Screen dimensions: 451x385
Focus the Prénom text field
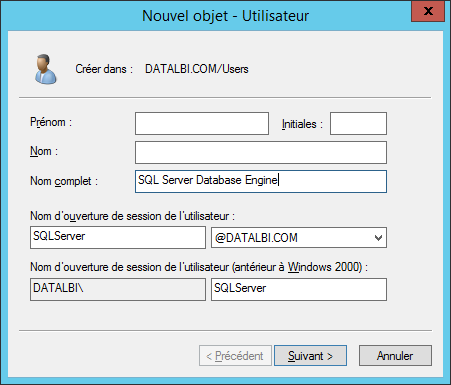point(202,124)
